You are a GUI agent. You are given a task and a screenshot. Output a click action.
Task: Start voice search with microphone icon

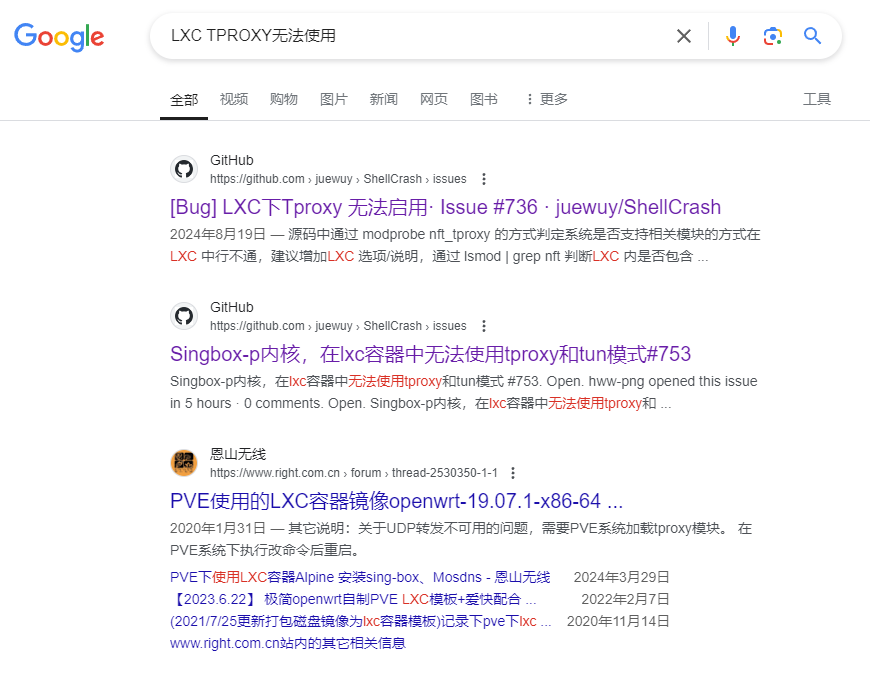click(732, 36)
